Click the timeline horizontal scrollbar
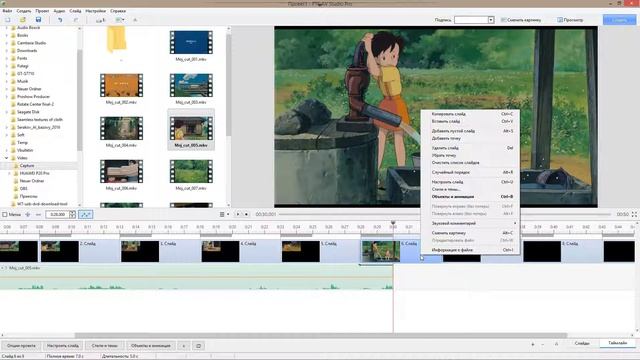 point(320,336)
